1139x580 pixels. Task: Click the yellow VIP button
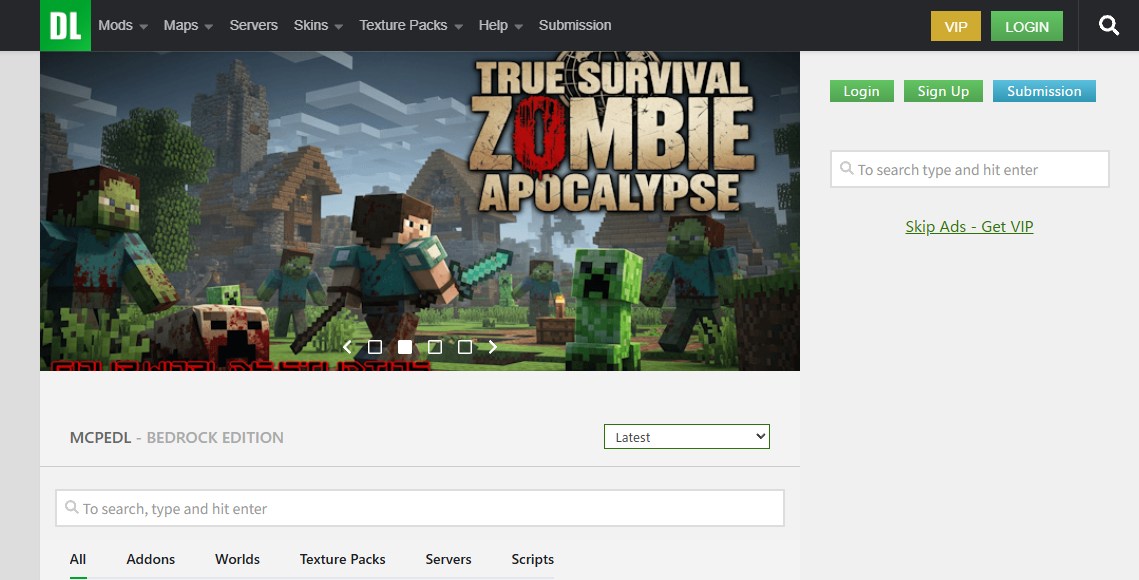click(x=956, y=26)
